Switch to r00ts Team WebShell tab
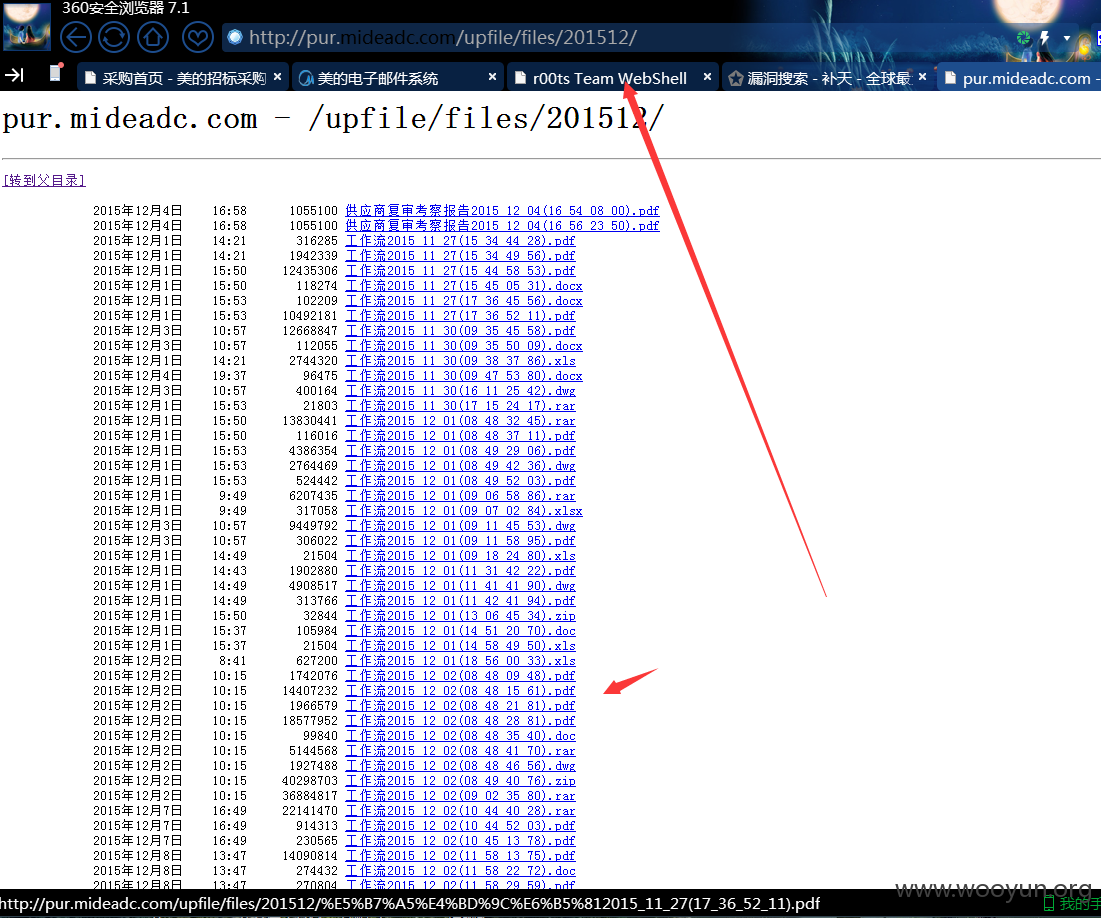The image size is (1101, 918). (611, 78)
